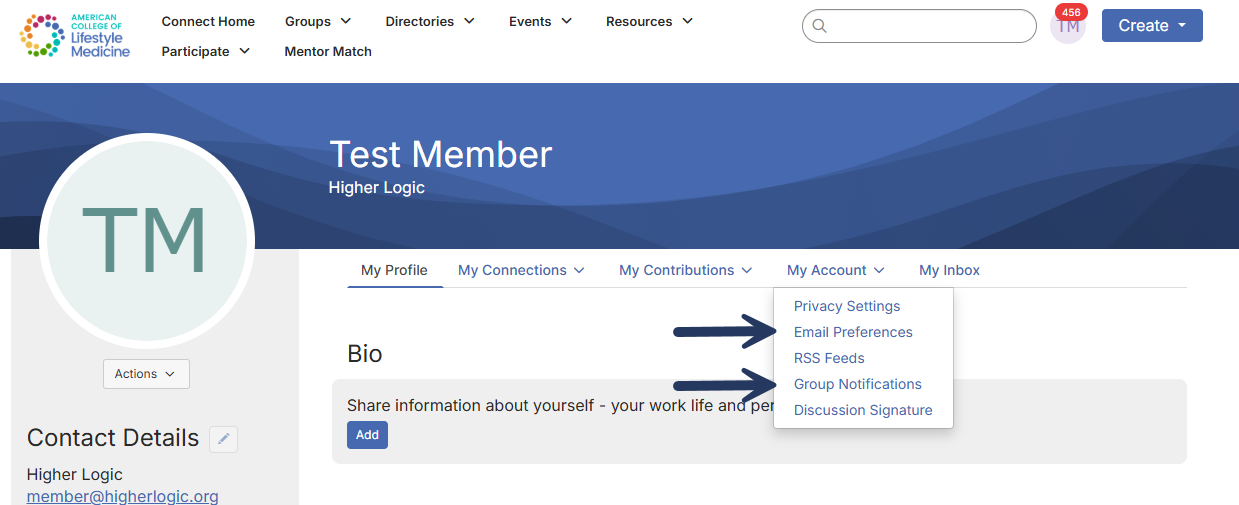
Task: Select Email Preferences from My Account menu
Action: tap(853, 332)
